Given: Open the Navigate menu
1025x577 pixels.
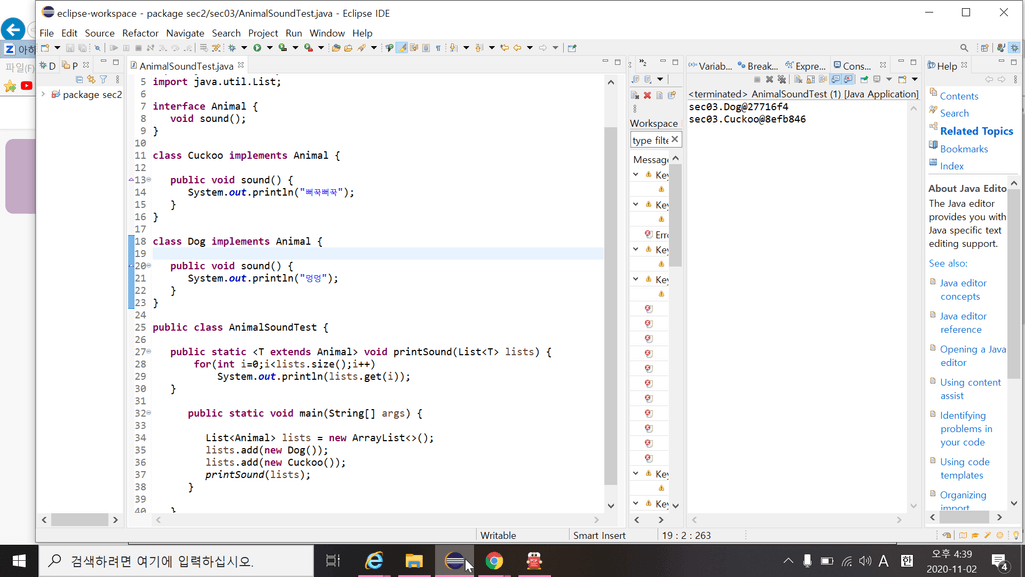Looking at the screenshot, I should point(185,33).
